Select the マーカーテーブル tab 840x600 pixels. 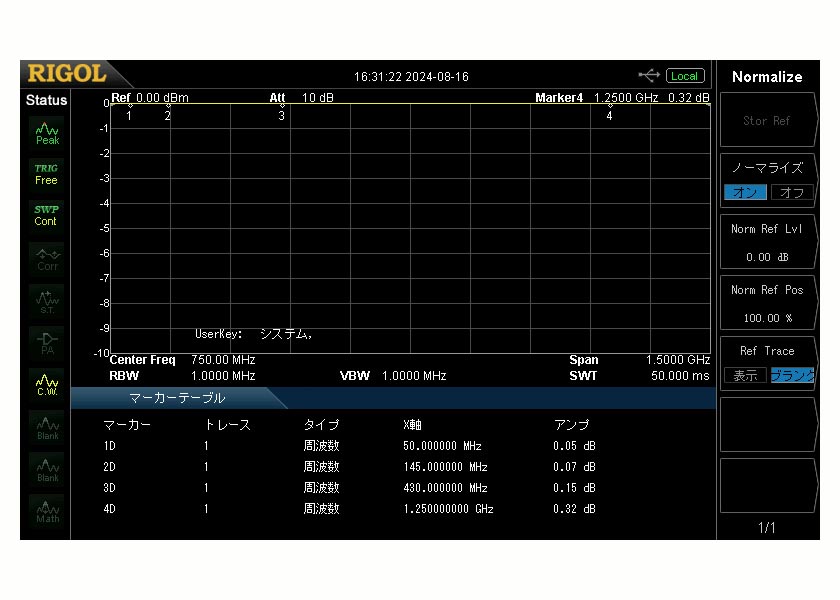click(177, 398)
